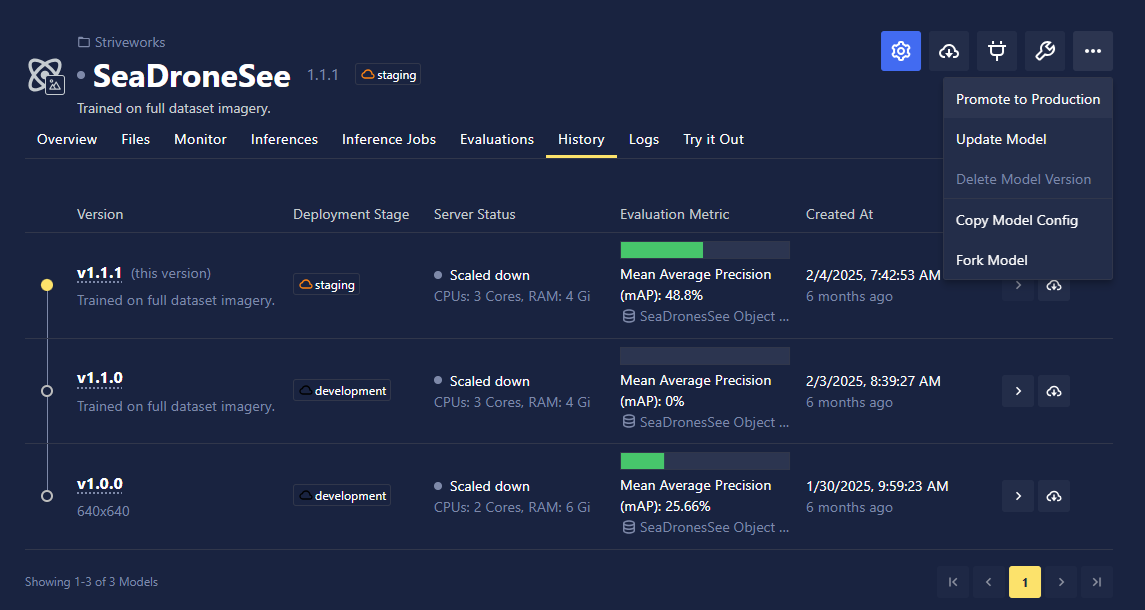Click v1.1.1 mAP 48.8% progress bar
Image resolution: width=1145 pixels, height=610 pixels.
tap(705, 250)
